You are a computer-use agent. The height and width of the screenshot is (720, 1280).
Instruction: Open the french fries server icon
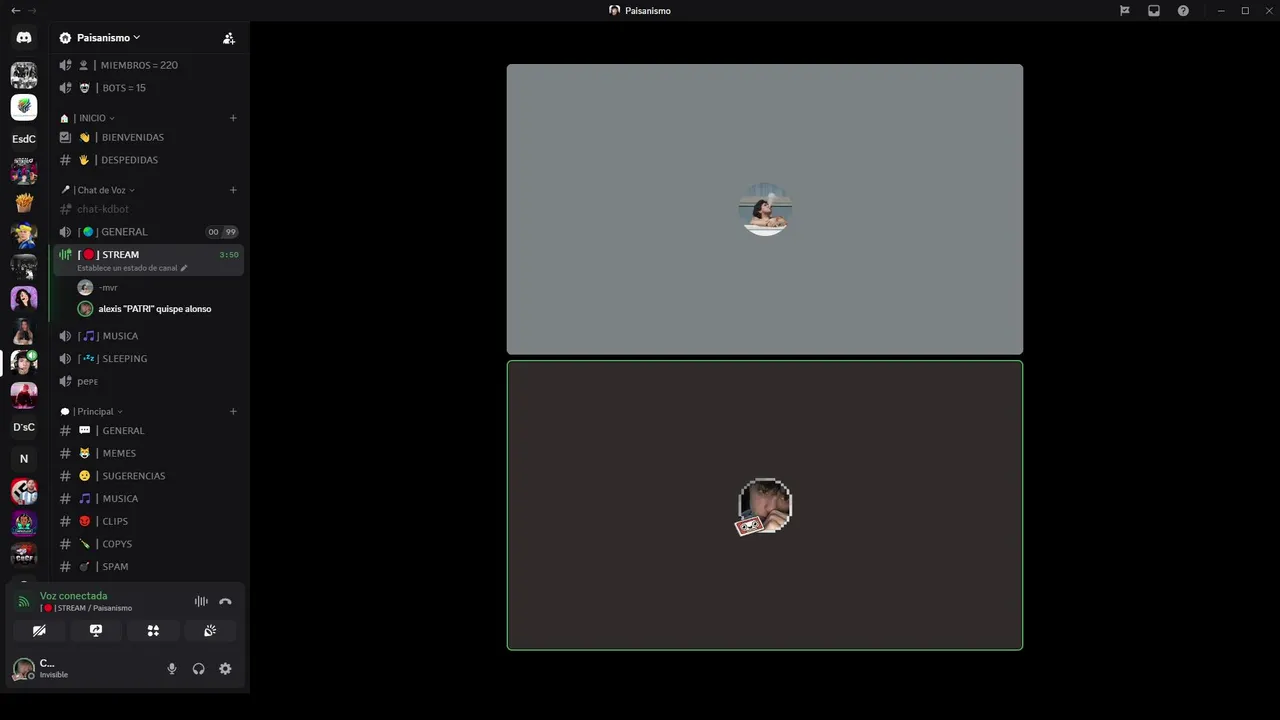[x=24, y=203]
